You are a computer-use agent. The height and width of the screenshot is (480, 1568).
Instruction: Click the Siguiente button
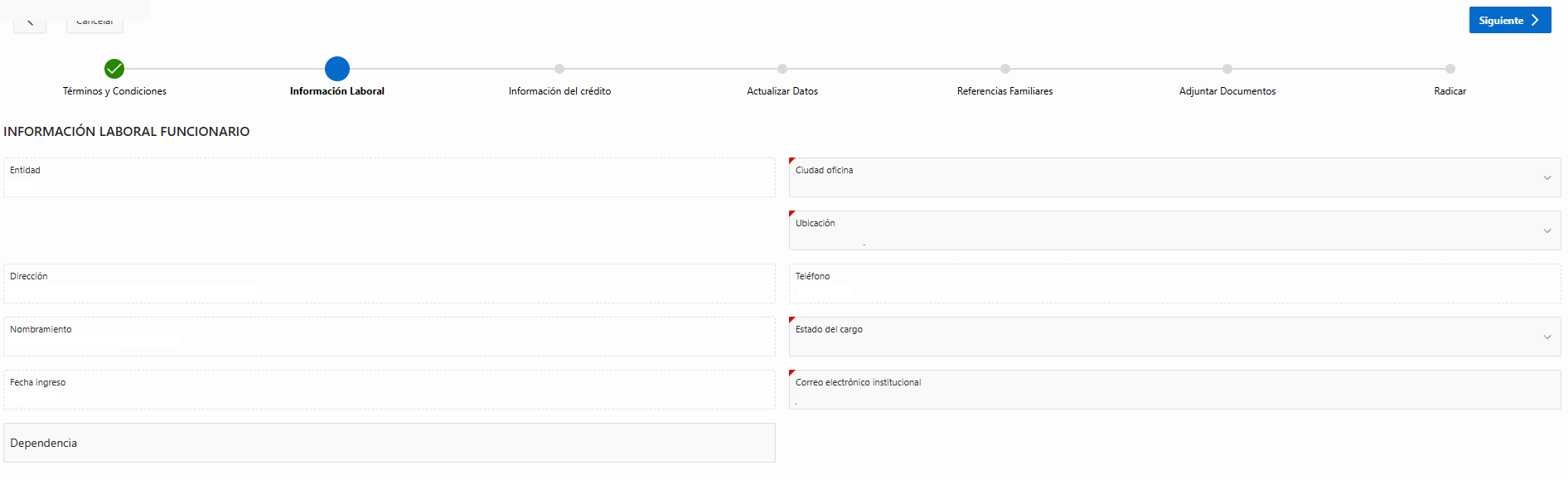tap(1509, 20)
